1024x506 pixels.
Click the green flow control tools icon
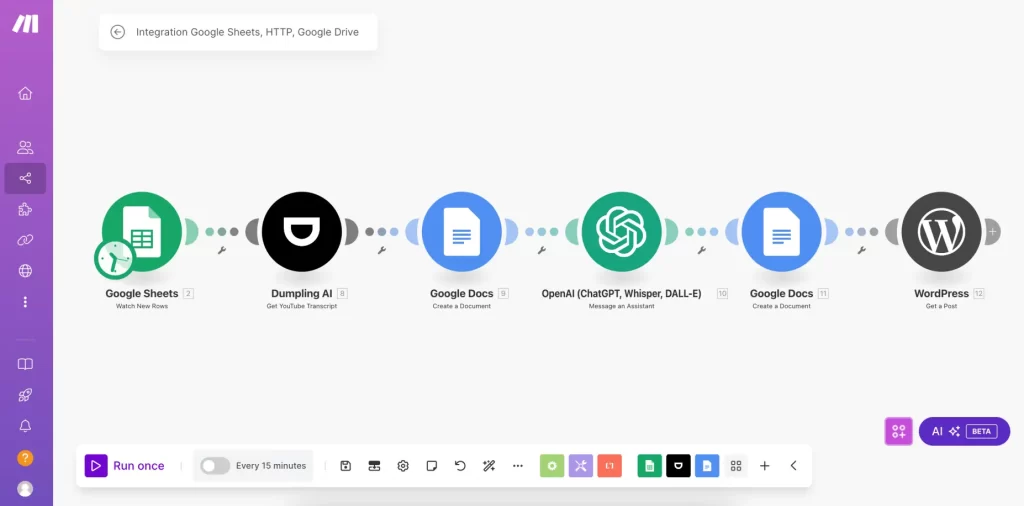click(x=552, y=466)
